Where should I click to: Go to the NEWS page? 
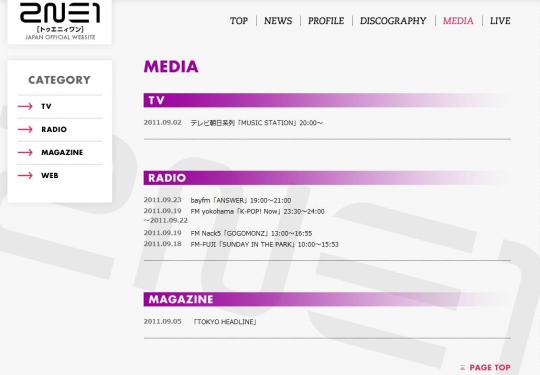tap(278, 21)
